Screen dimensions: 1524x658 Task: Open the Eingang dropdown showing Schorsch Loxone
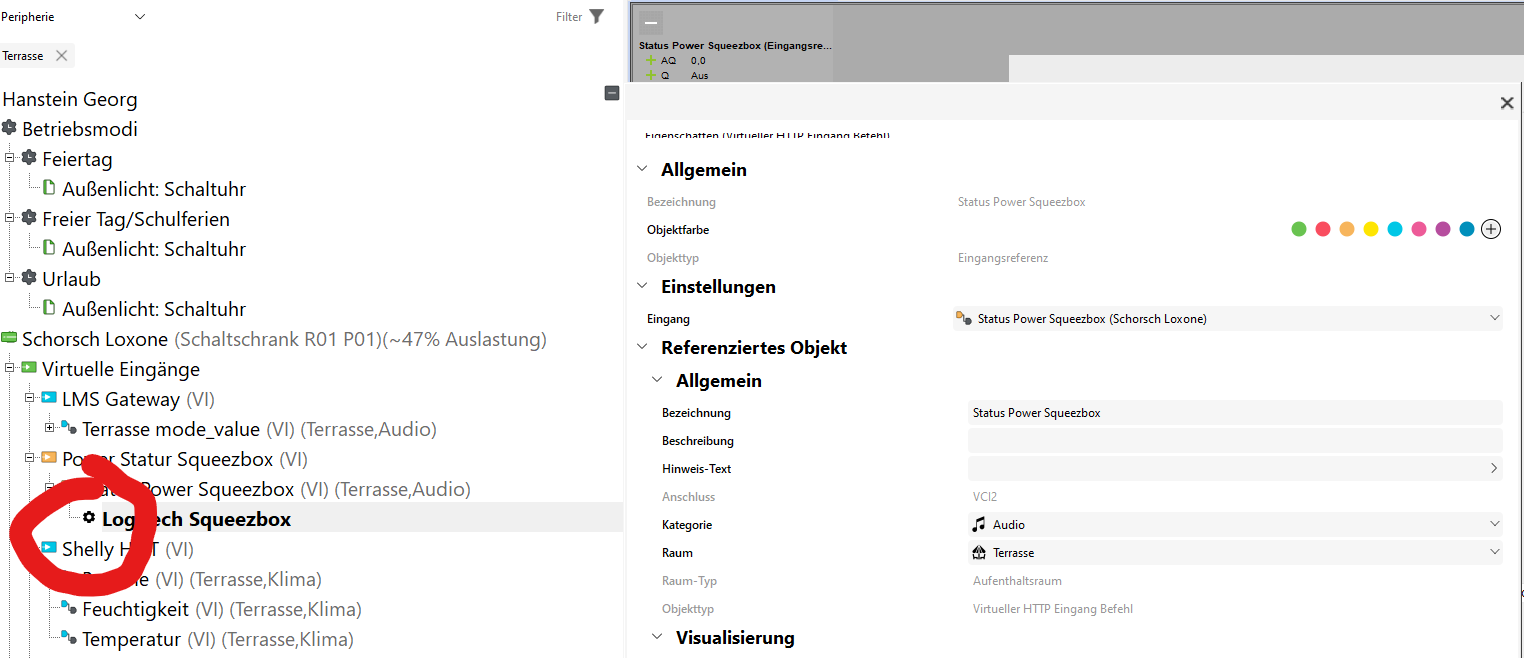coord(1495,318)
